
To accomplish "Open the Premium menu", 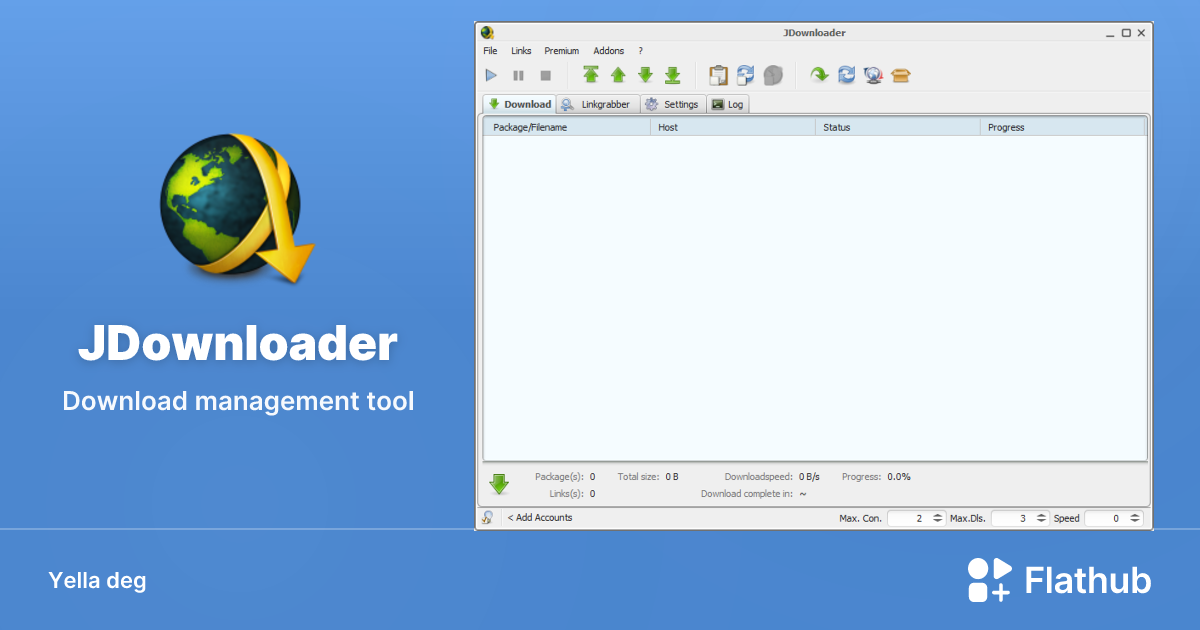I will [x=561, y=50].
